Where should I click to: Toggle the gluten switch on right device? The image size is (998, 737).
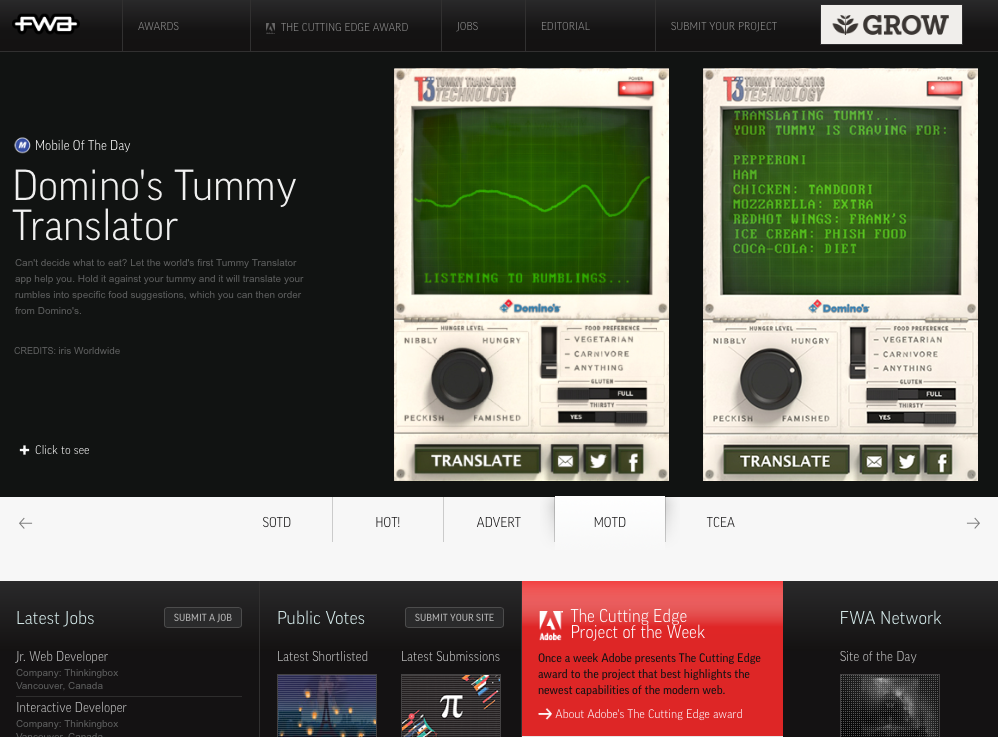[x=911, y=394]
